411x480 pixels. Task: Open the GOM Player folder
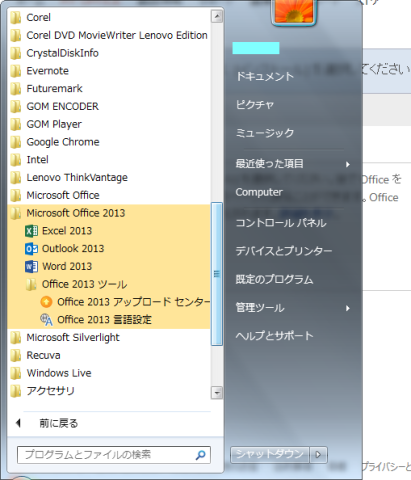109,124
